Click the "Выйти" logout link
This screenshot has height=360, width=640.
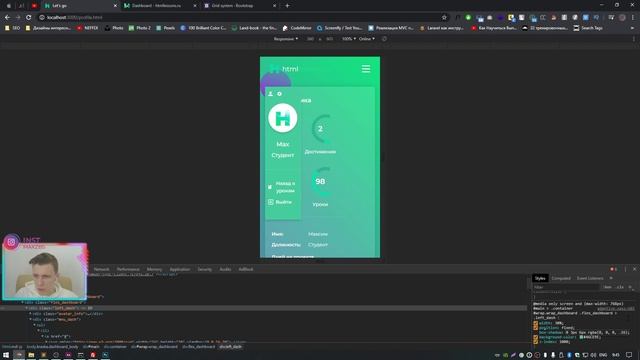283,202
